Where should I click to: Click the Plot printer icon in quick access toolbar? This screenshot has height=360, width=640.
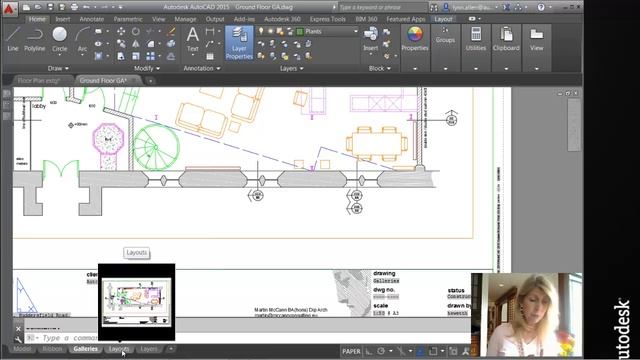[x=74, y=7]
